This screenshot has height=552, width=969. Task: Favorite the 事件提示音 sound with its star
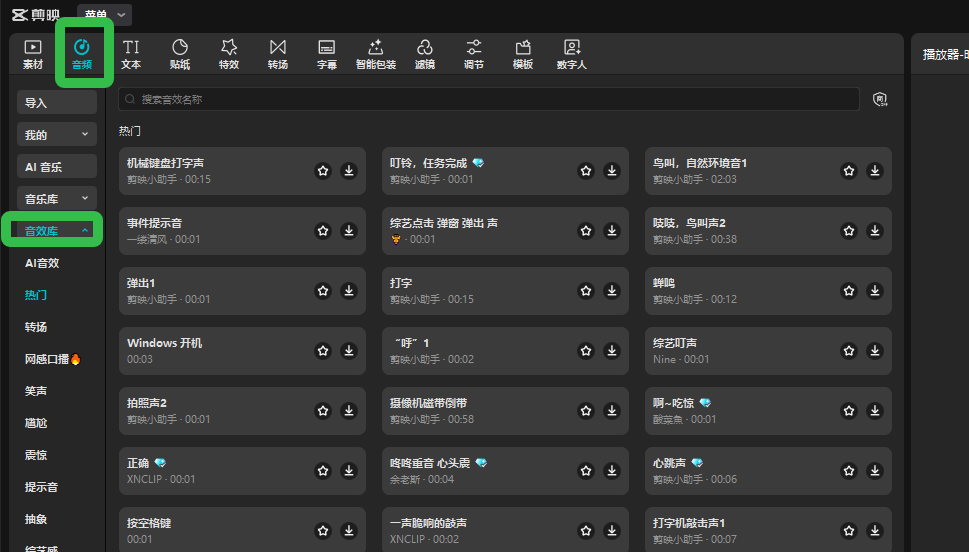point(323,231)
